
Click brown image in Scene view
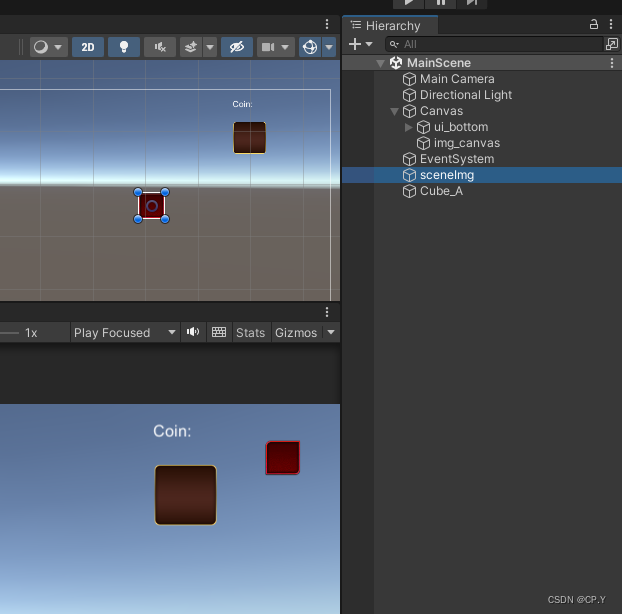(x=250, y=138)
